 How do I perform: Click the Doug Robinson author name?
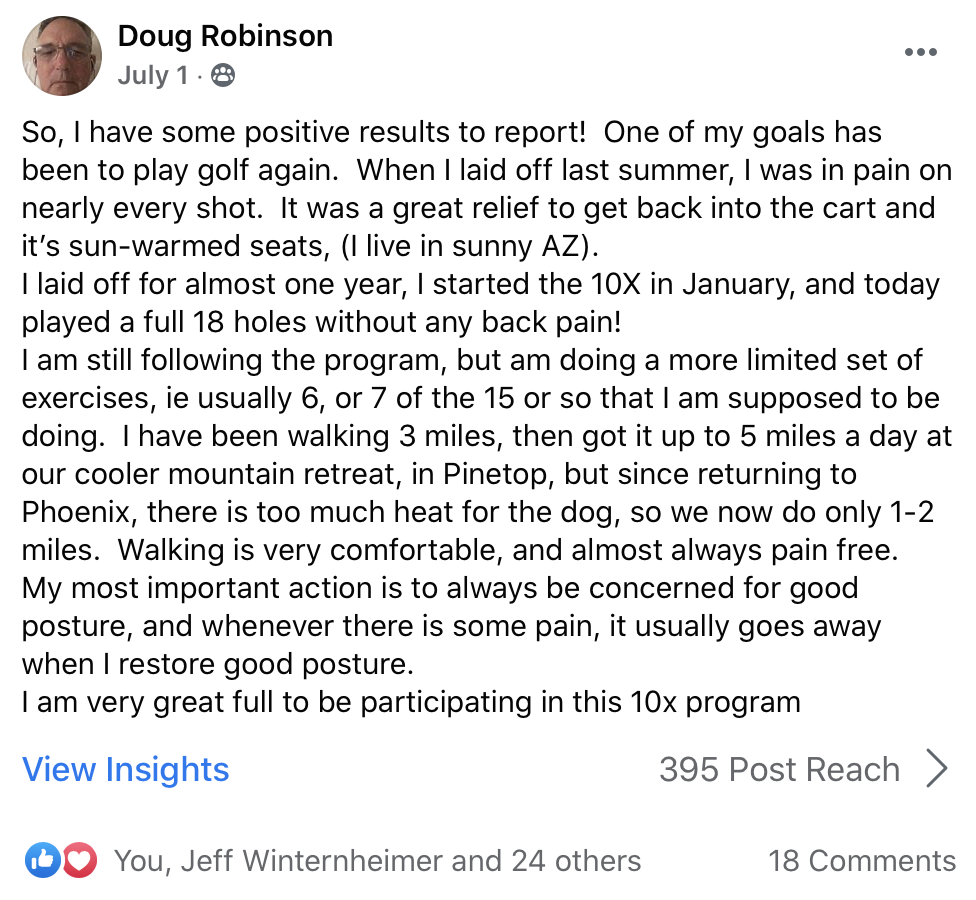coord(225,36)
